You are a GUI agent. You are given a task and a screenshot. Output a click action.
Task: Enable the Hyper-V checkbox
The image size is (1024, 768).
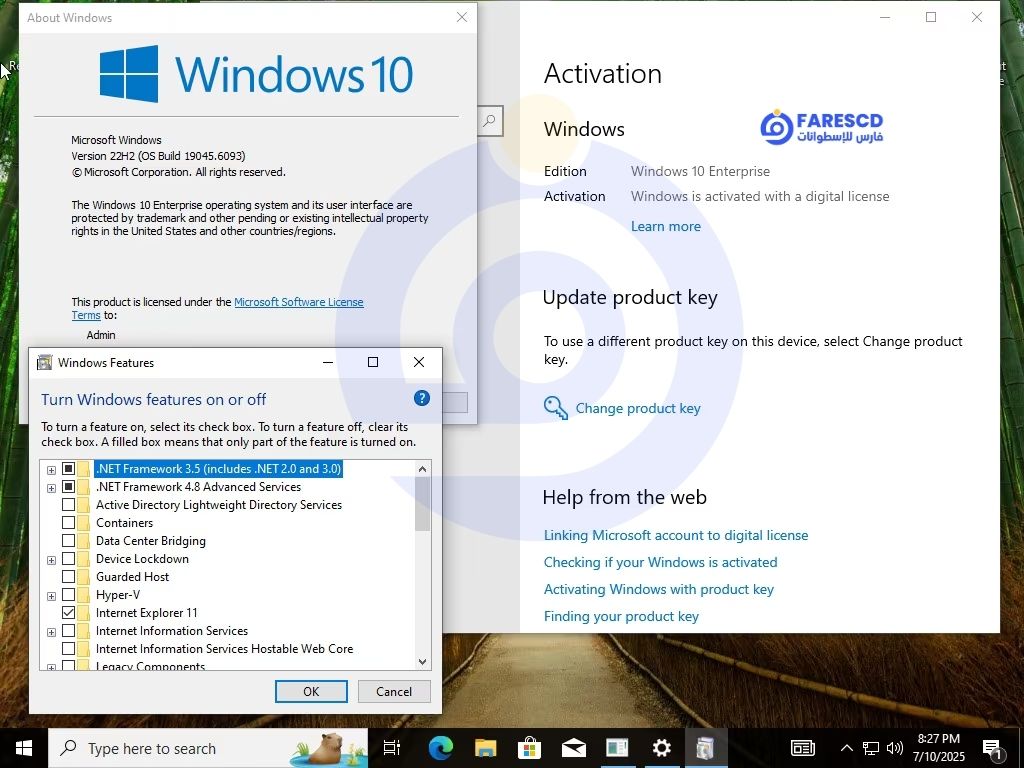(69, 595)
